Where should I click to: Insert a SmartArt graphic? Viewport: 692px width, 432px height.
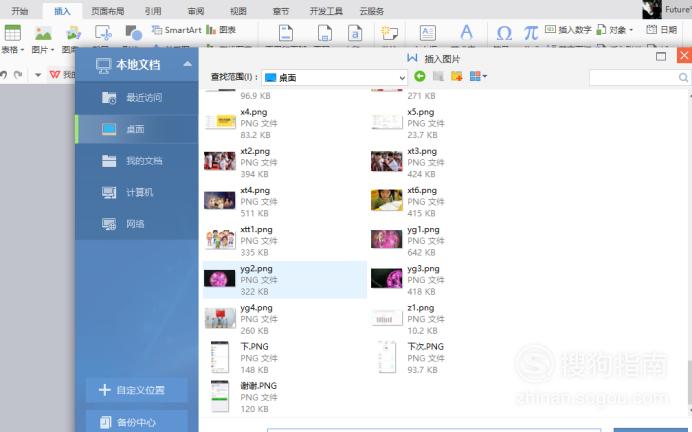(x=177, y=30)
